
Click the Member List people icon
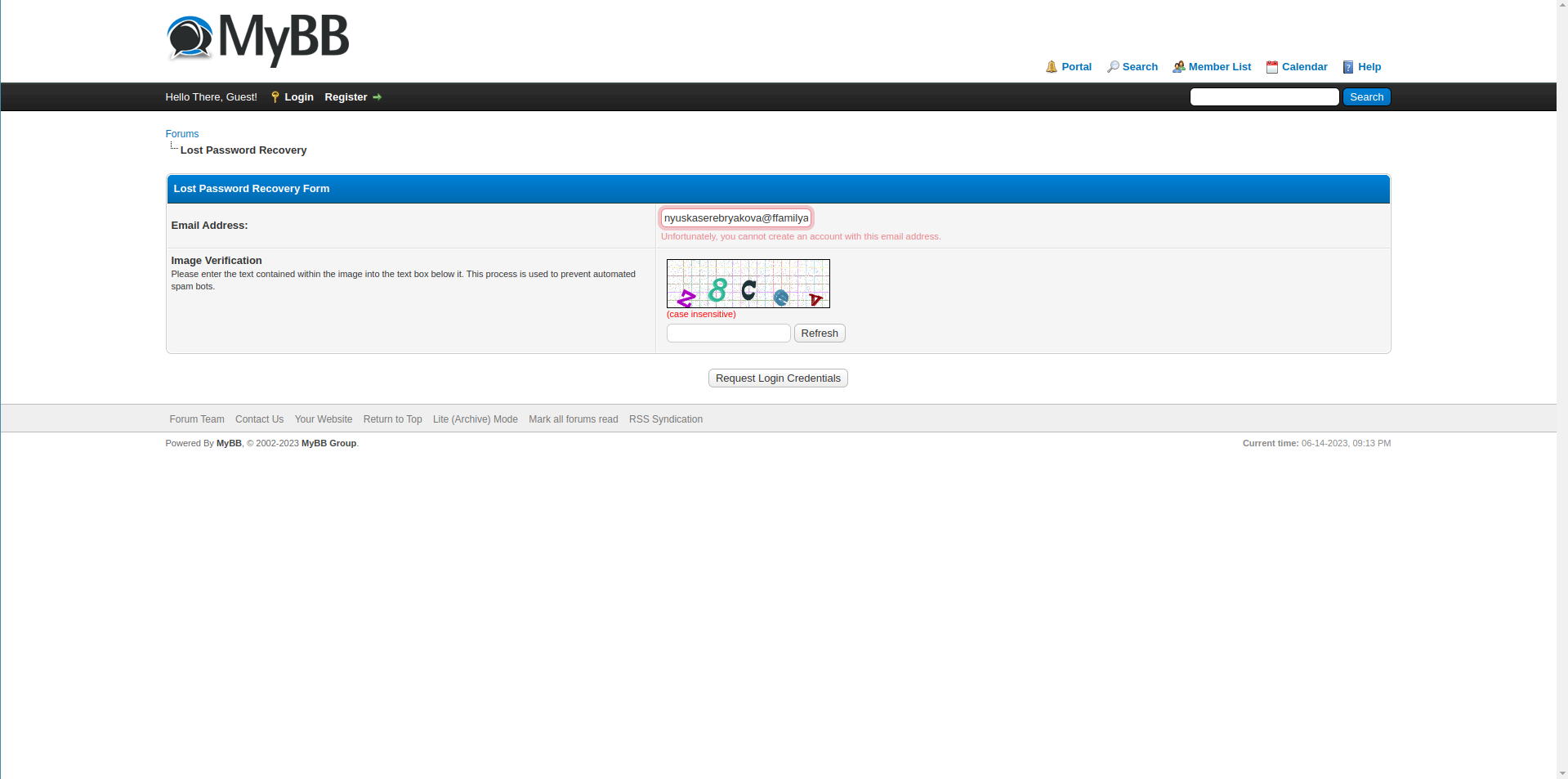tap(1178, 67)
